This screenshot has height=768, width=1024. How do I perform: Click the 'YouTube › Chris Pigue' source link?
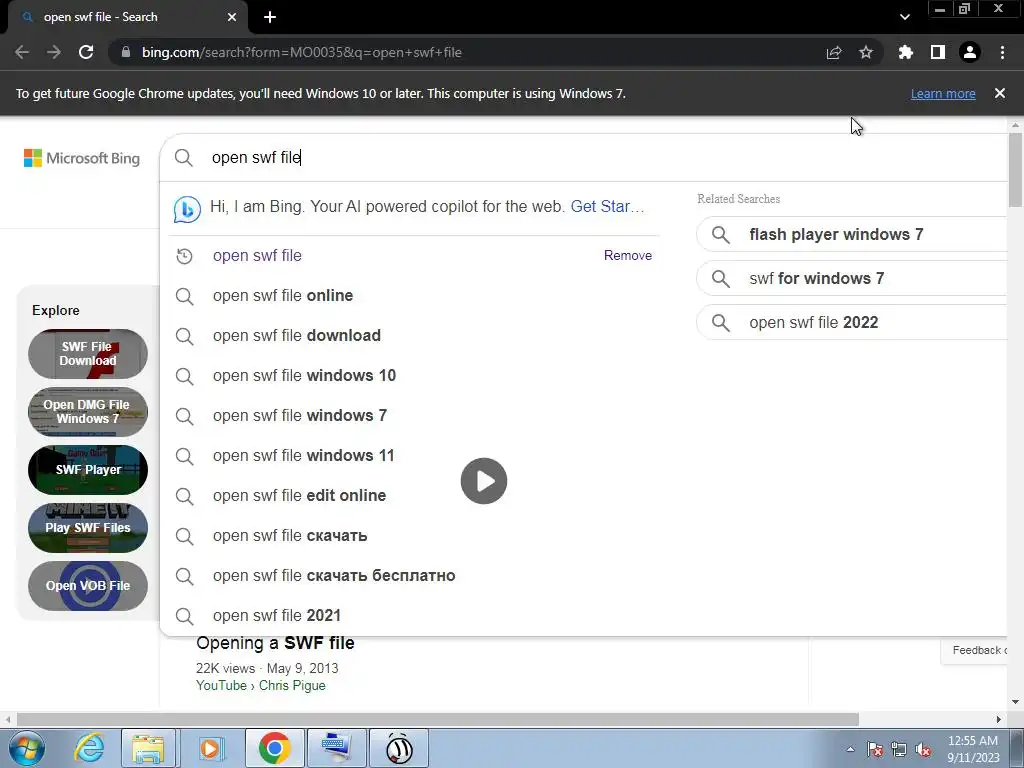261,686
